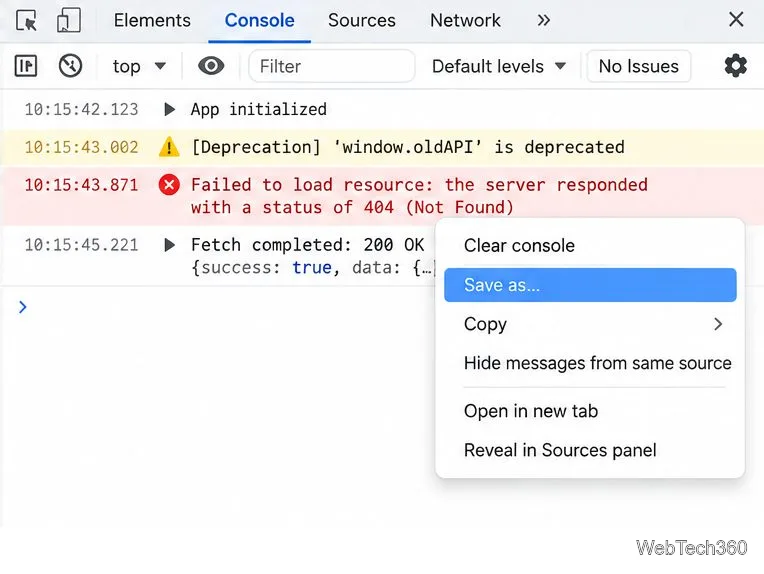Click the Filter input field

pyautogui.click(x=332, y=66)
